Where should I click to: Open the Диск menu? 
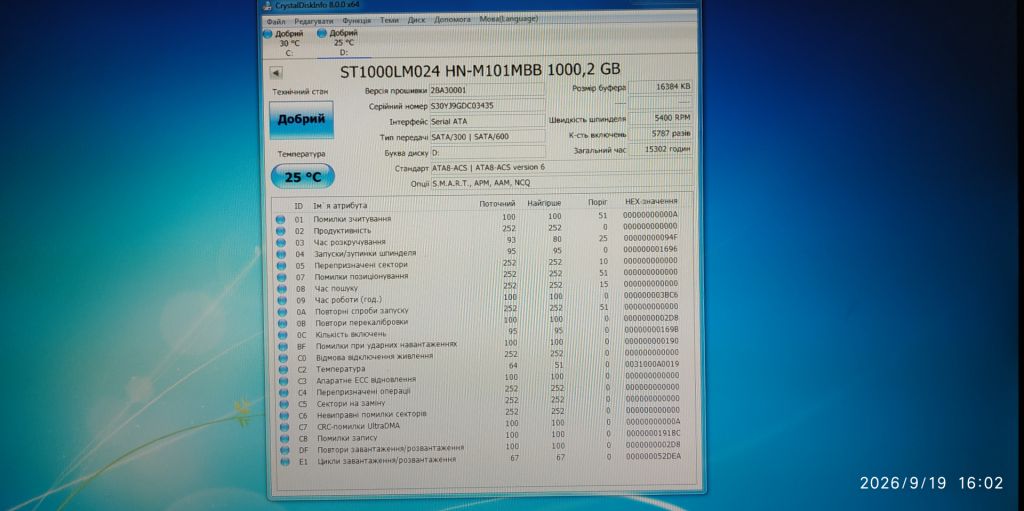coord(416,20)
